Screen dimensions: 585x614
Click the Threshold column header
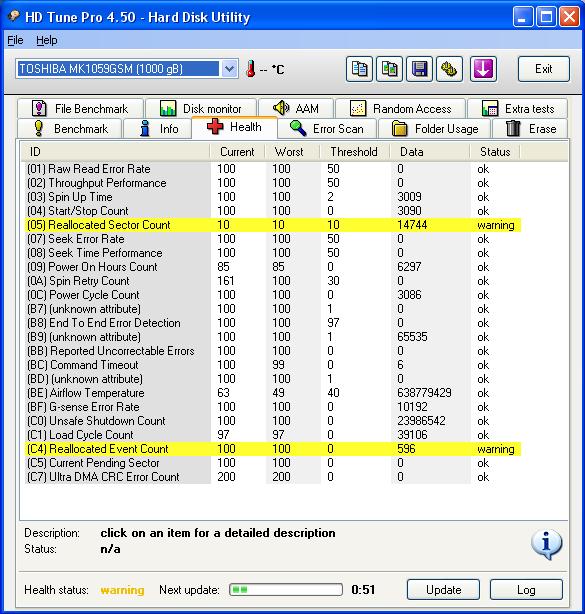point(355,152)
